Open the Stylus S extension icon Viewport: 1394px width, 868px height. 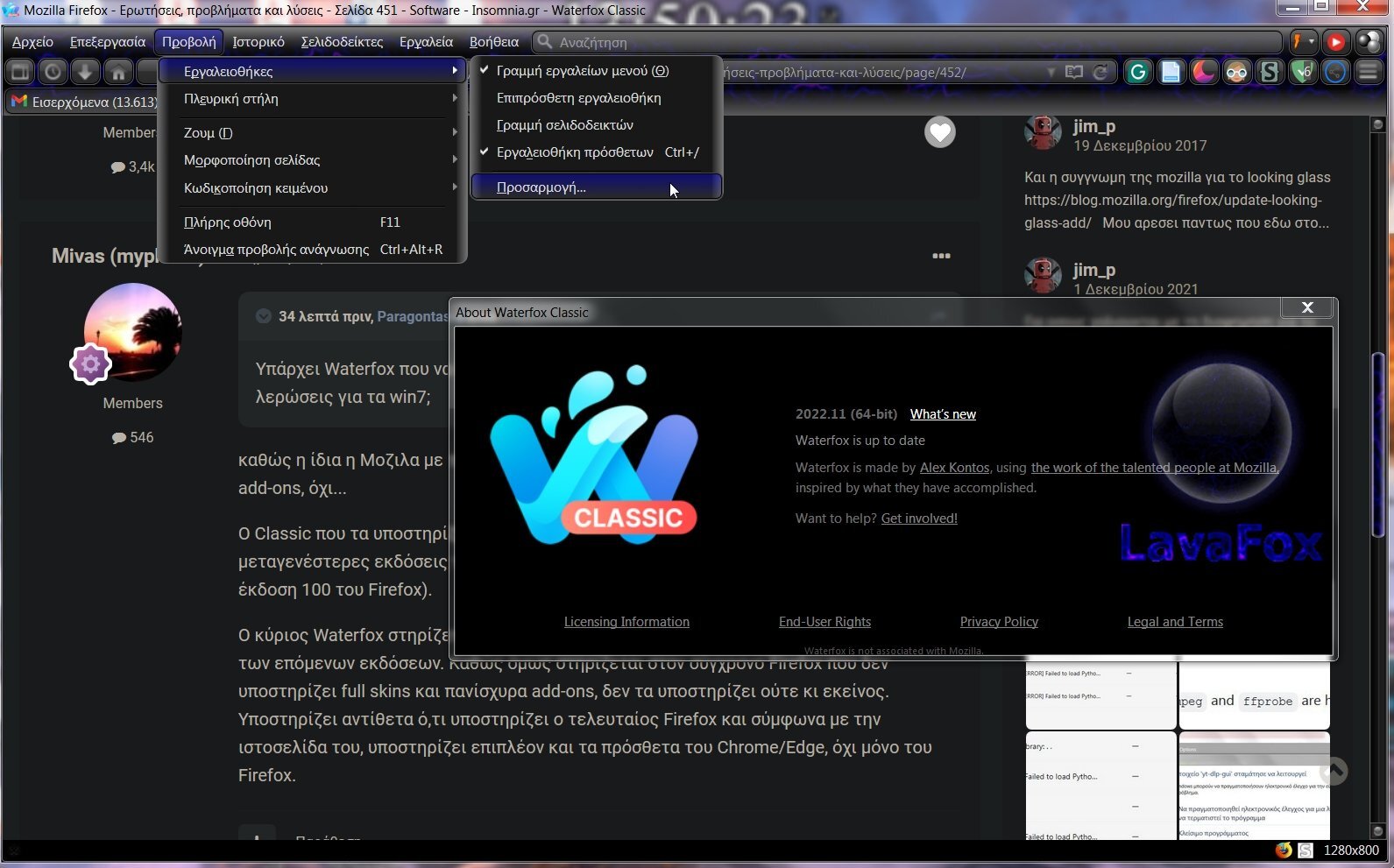1269,72
